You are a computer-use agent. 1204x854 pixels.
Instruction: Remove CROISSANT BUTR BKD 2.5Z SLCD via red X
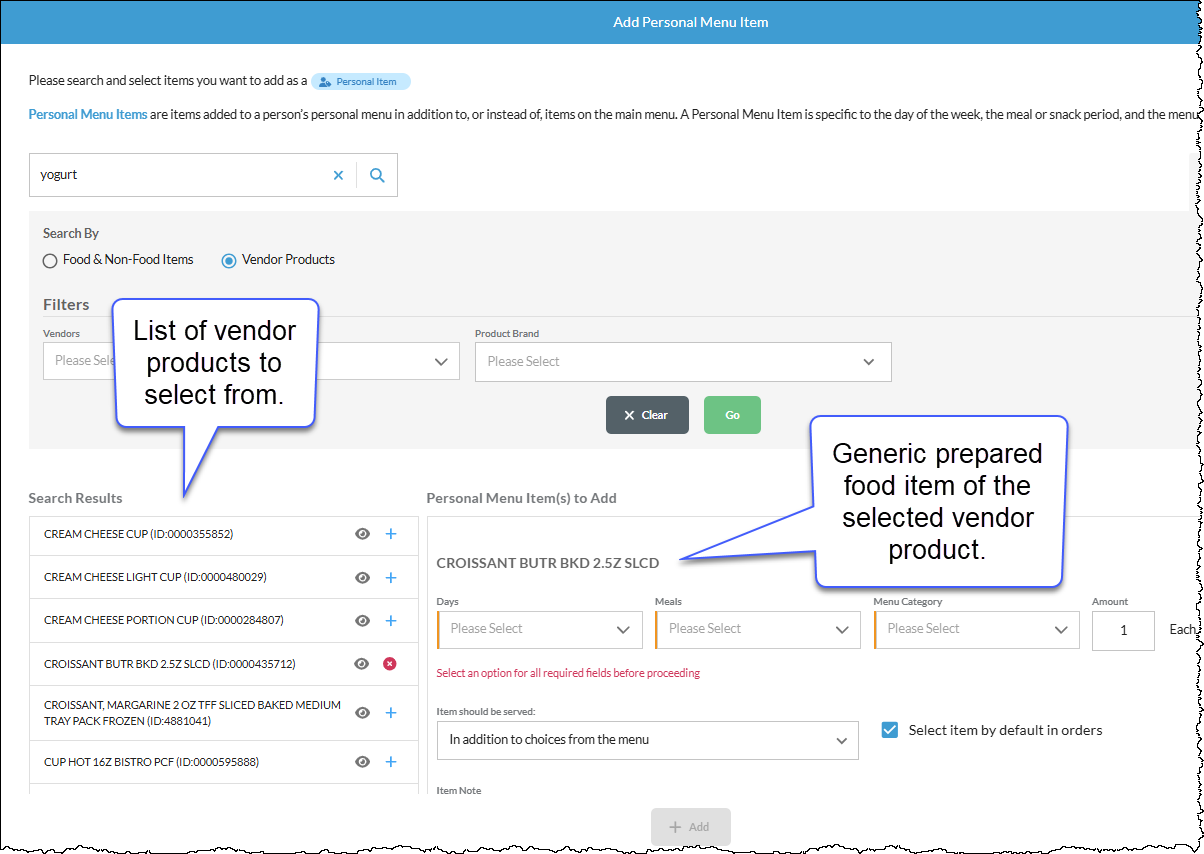click(x=390, y=663)
